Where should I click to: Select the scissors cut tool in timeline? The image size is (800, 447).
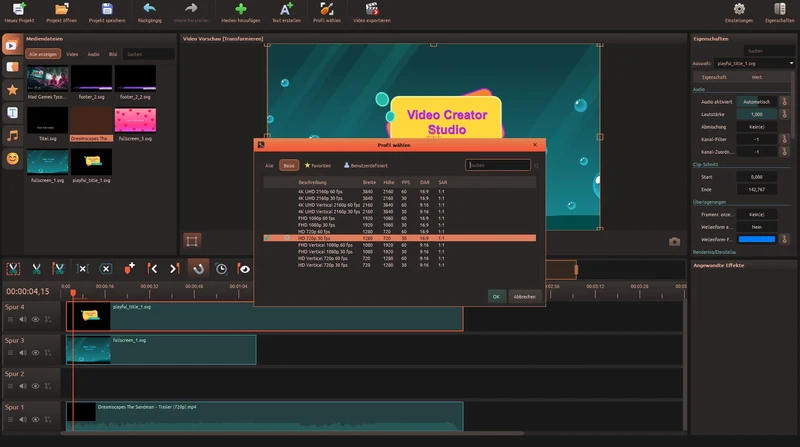pos(36,268)
